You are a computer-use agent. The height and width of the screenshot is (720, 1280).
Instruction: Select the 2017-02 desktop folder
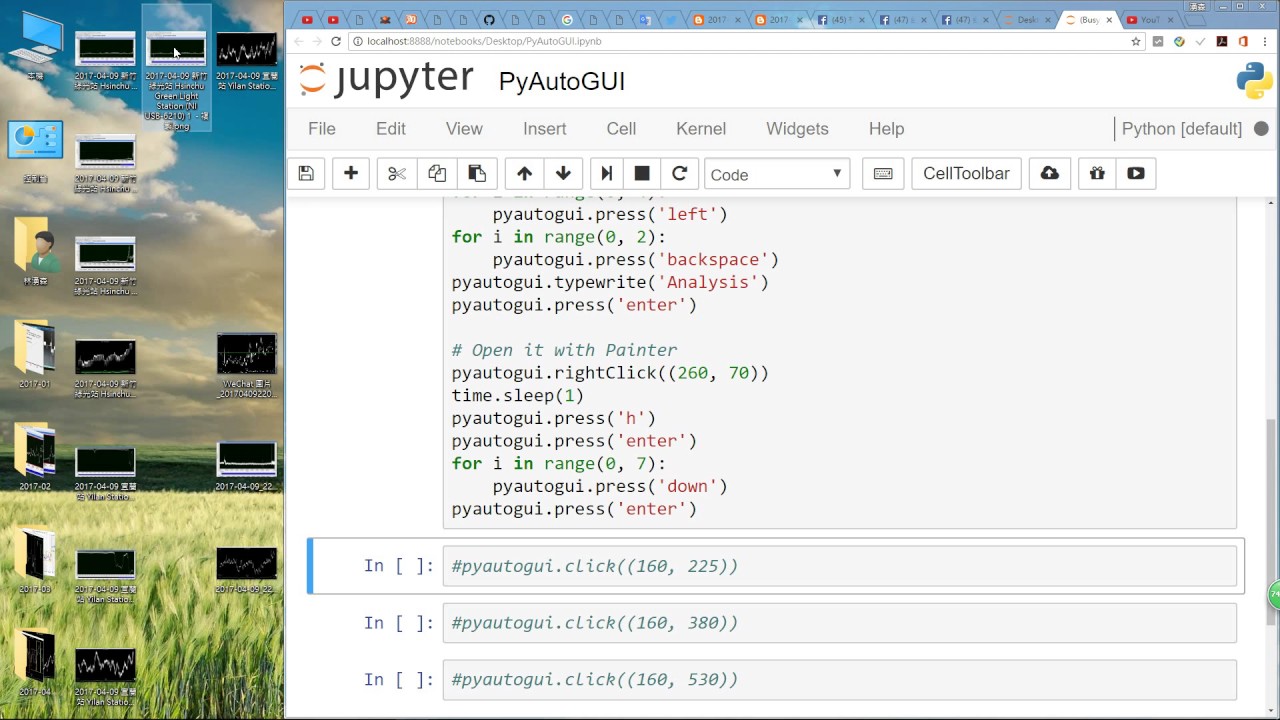35,458
